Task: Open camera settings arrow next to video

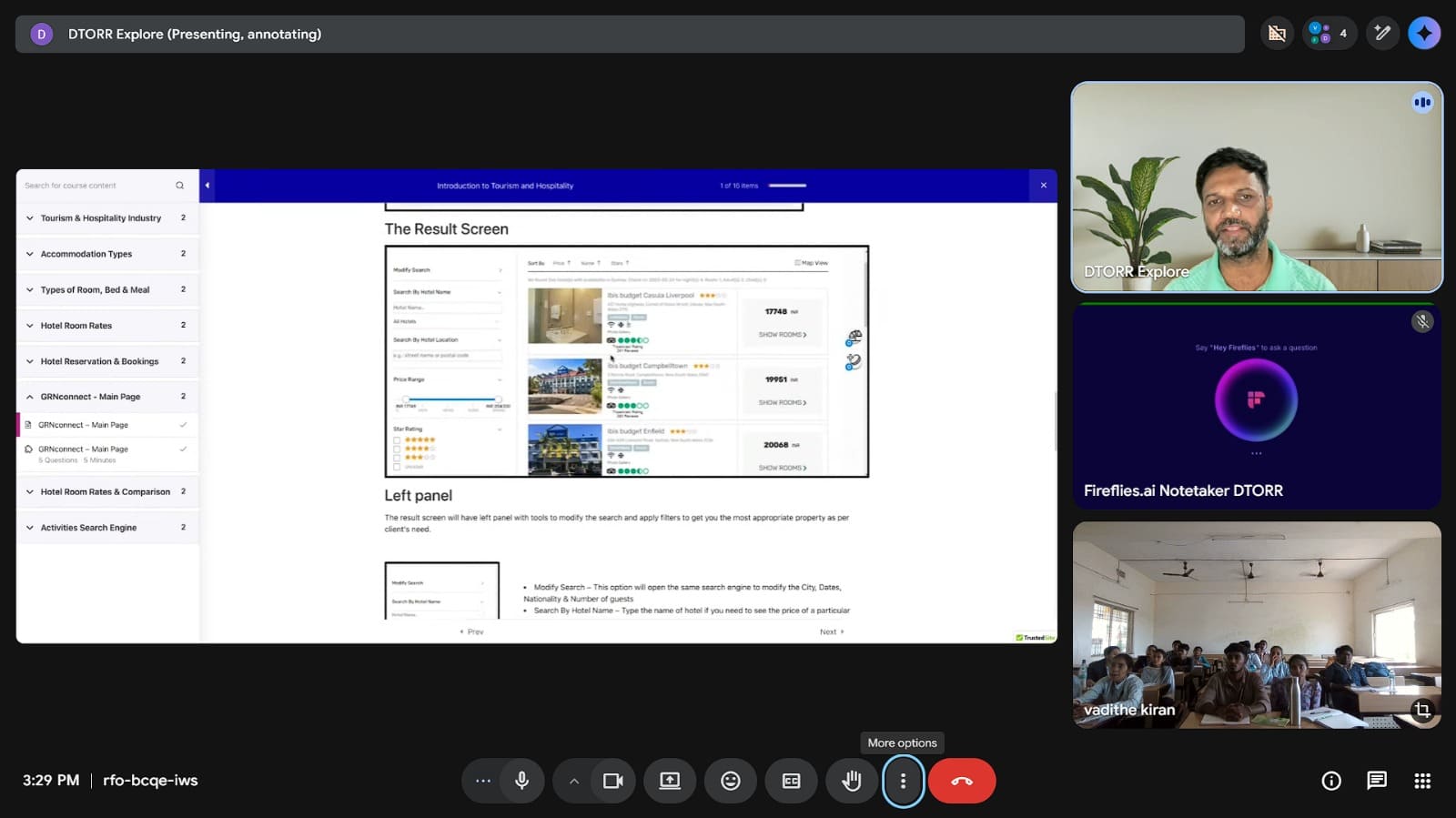Action: 573,781
